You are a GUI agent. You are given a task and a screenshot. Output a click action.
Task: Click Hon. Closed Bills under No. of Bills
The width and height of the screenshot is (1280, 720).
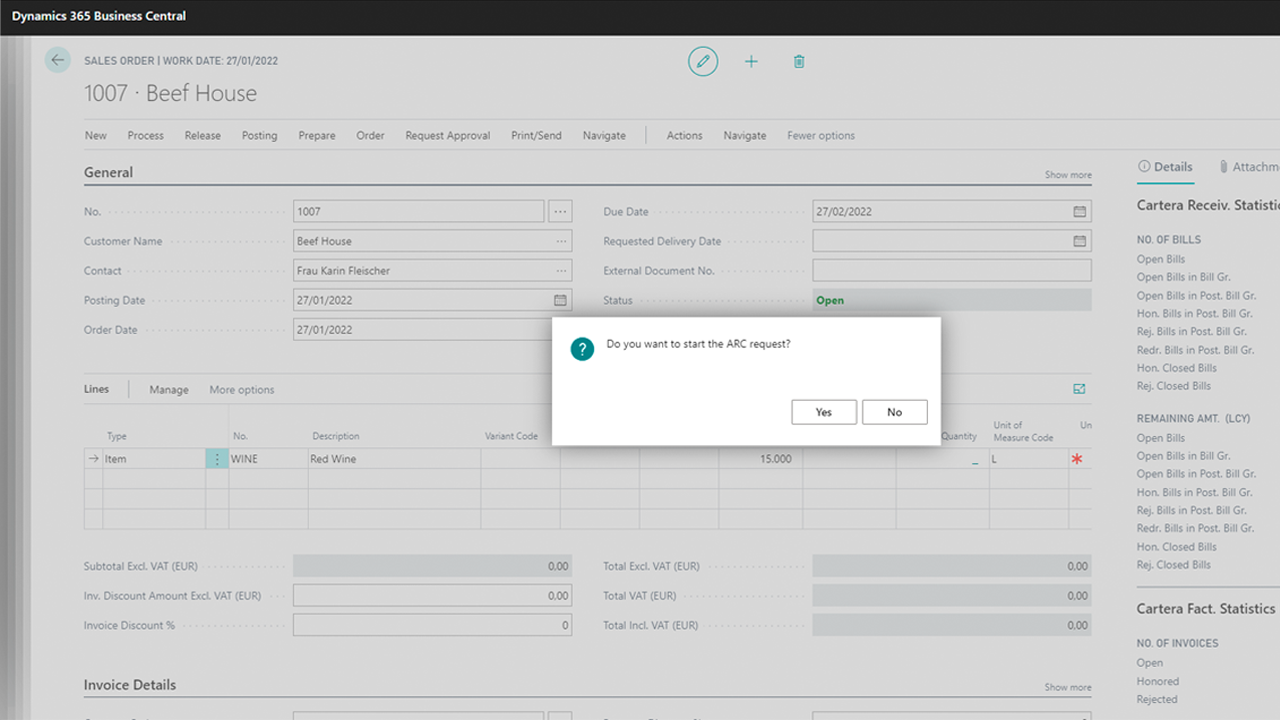coord(1177,368)
